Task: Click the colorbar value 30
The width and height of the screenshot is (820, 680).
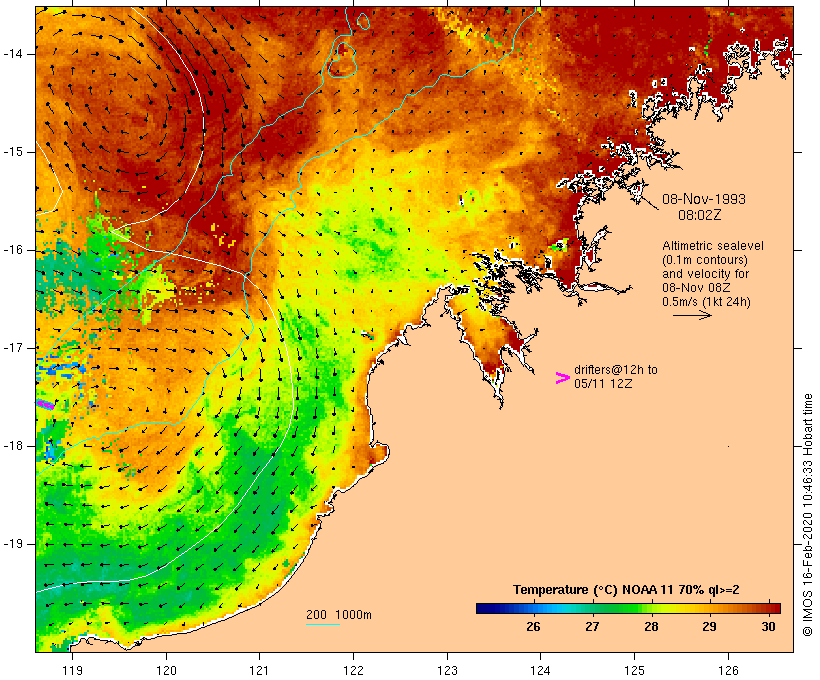Action: click(x=768, y=626)
